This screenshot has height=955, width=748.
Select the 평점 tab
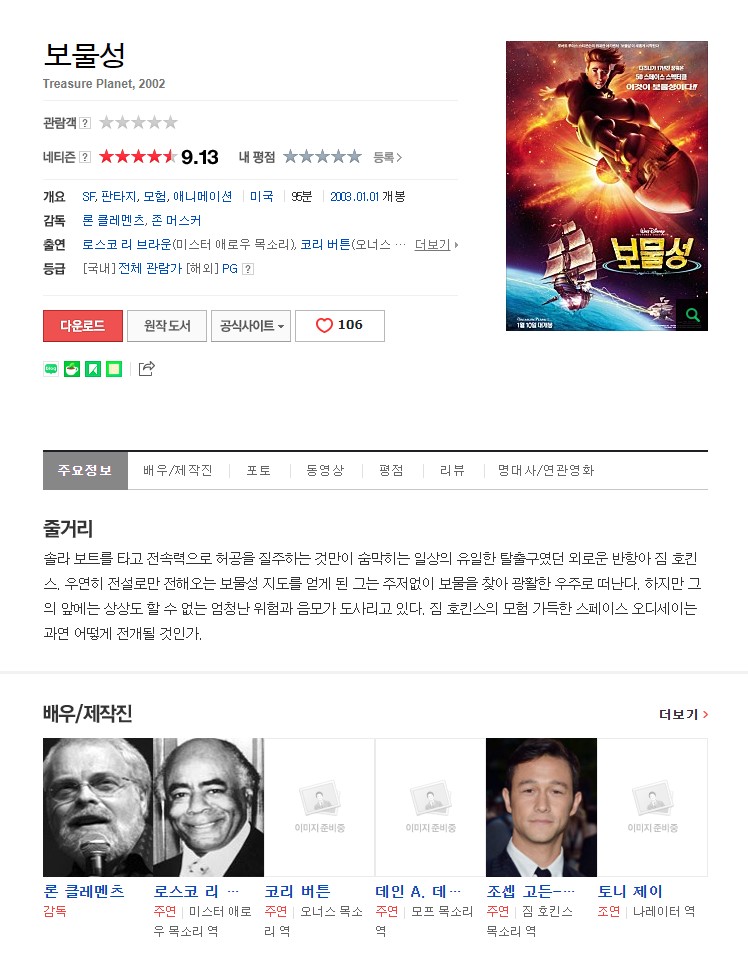[391, 470]
